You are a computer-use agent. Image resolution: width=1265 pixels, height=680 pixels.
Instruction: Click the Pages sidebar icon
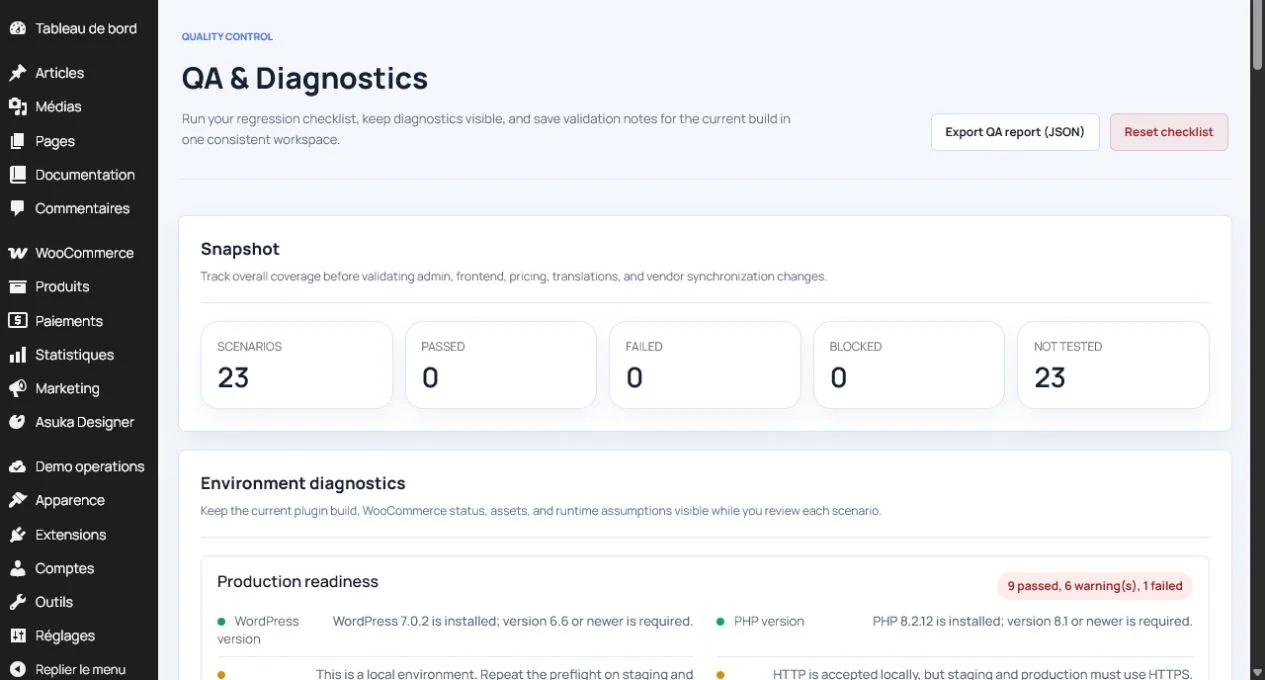[17, 141]
